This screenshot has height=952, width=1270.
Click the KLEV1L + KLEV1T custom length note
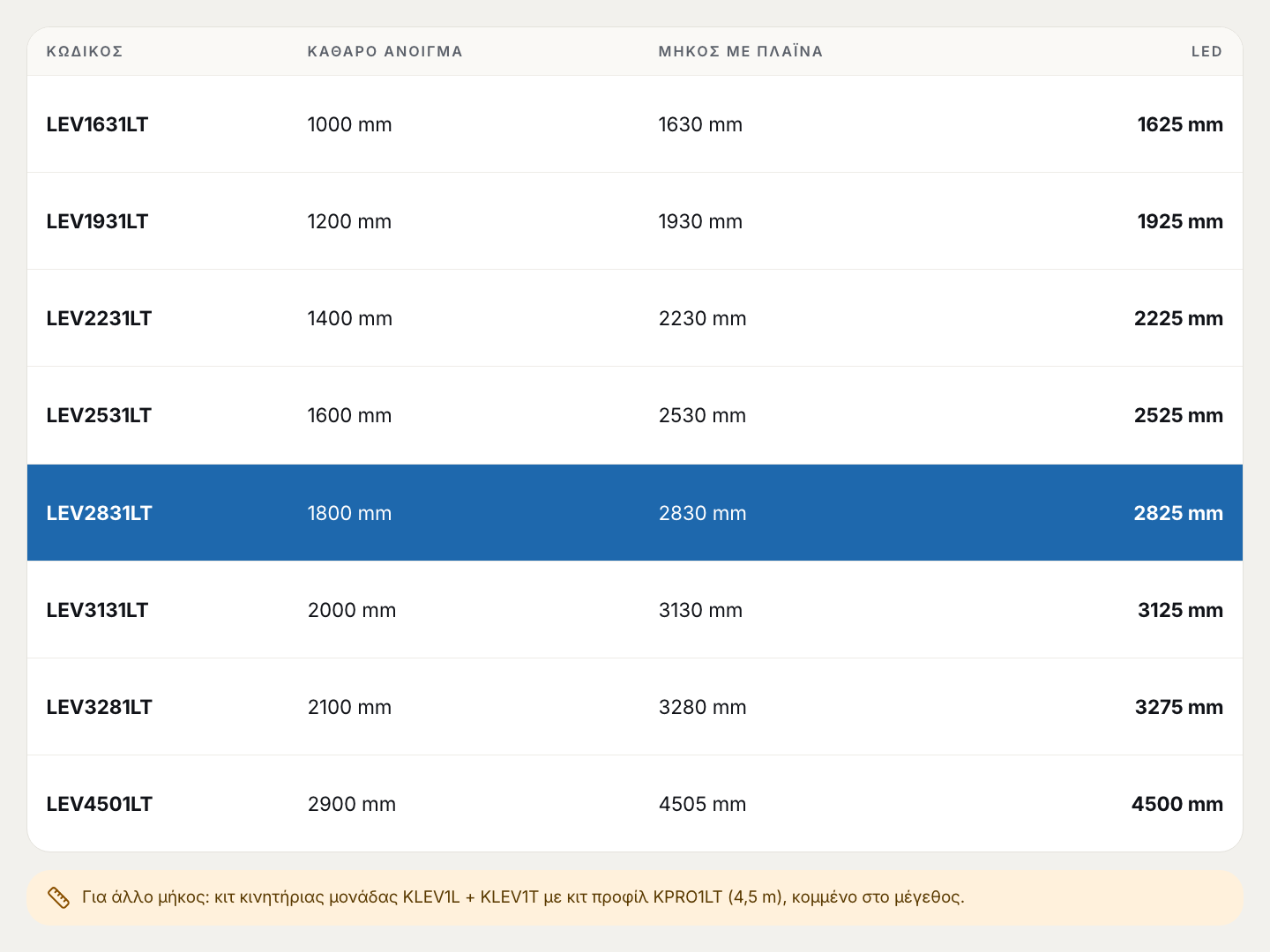(523, 897)
